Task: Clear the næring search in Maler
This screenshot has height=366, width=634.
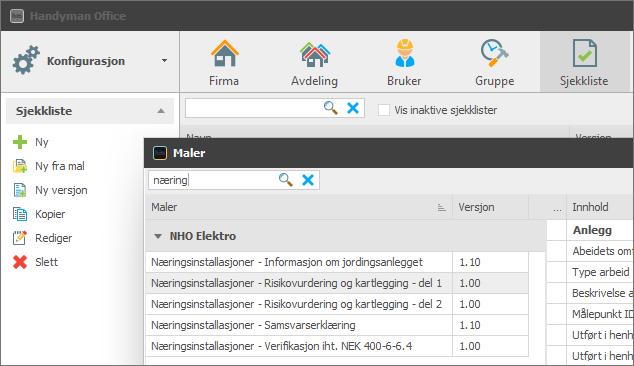Action: 308,180
